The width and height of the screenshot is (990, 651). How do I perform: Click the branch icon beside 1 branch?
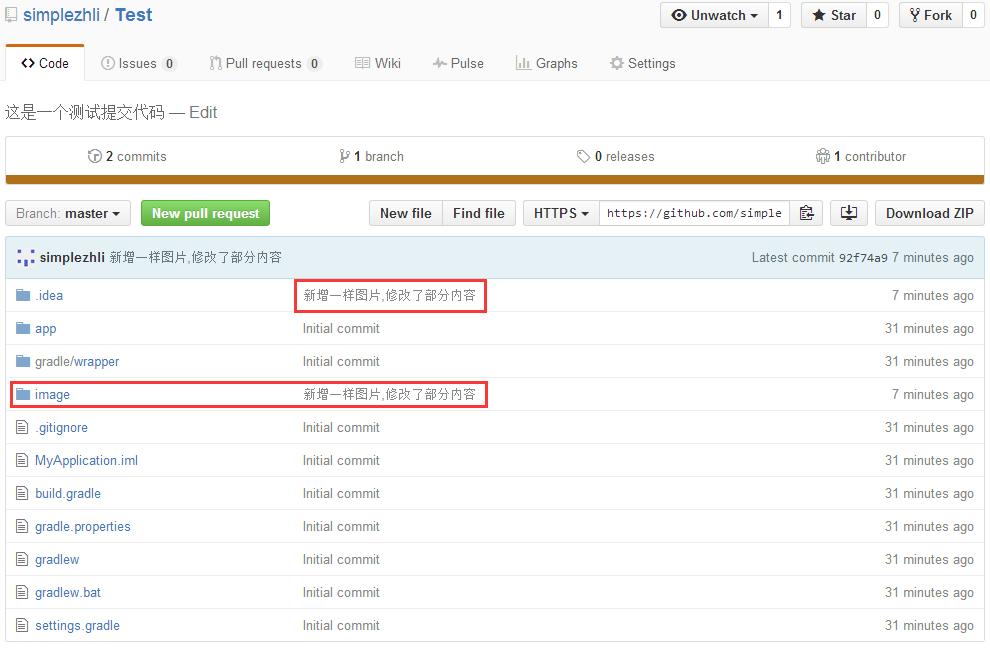(344, 156)
